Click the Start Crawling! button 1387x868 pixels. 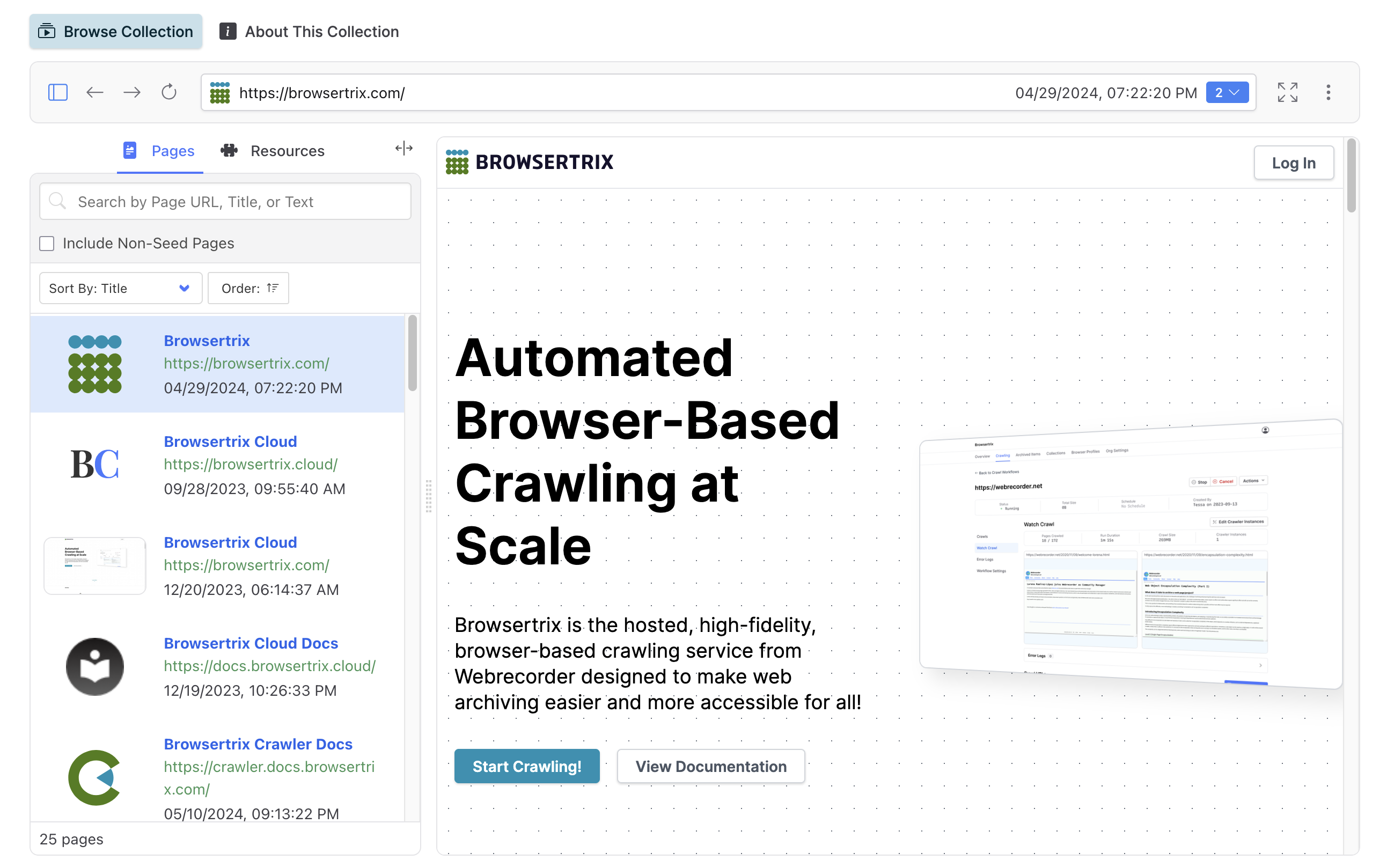click(526, 766)
